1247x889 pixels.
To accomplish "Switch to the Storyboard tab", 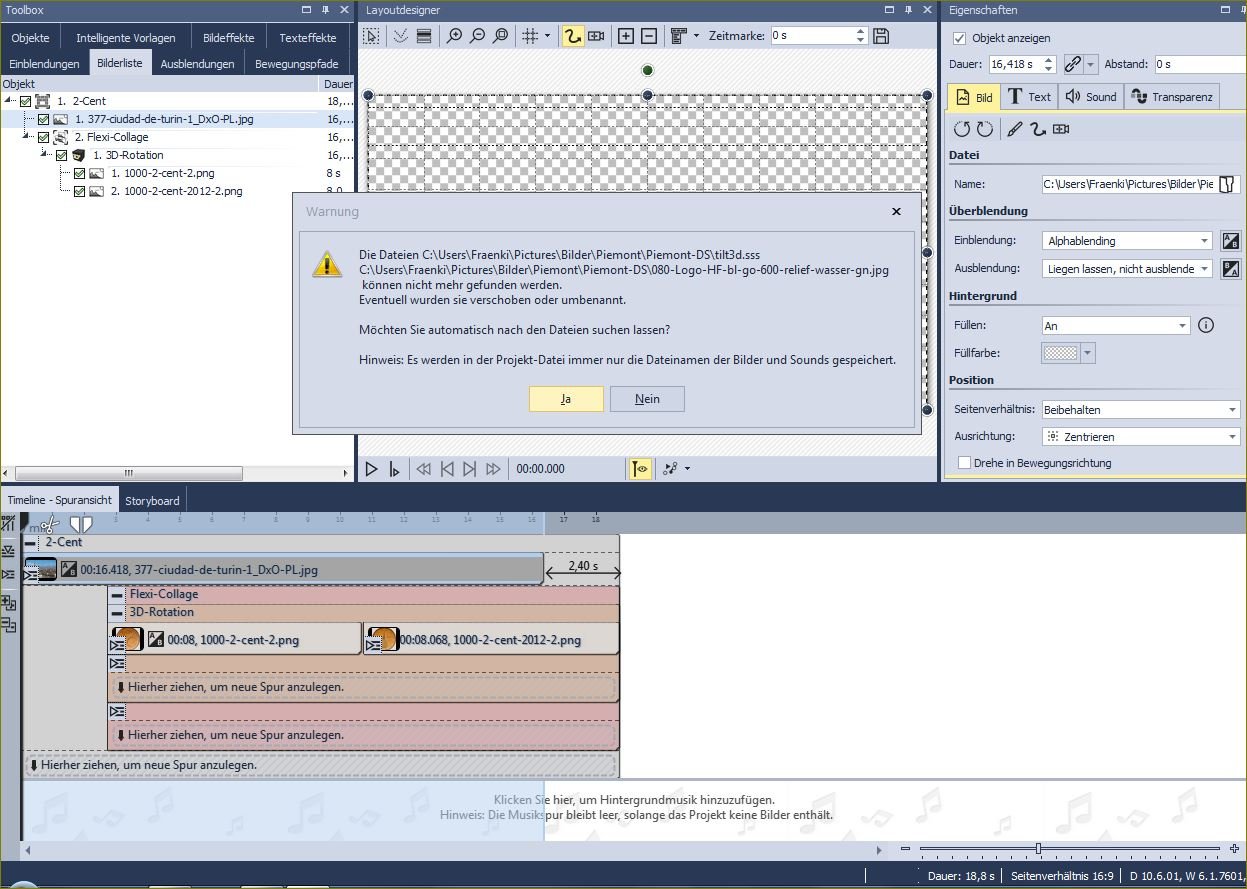I will 152,501.
